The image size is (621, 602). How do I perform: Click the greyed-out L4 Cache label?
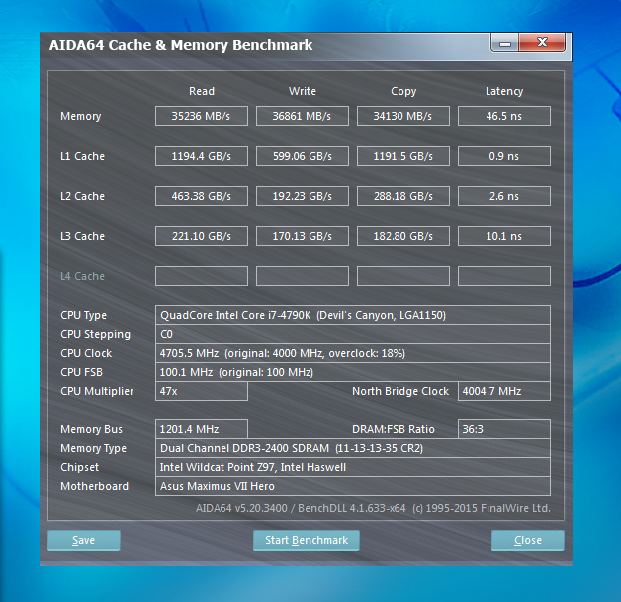pos(82,276)
